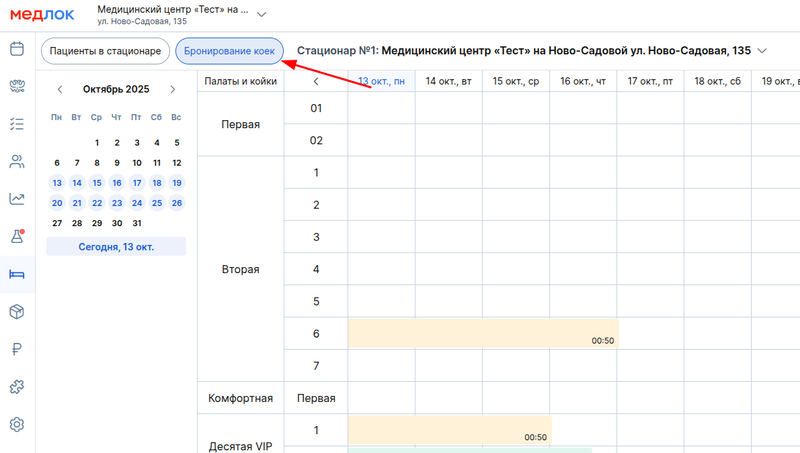Switch to the Пациенты в стационаре tab

coord(105,50)
